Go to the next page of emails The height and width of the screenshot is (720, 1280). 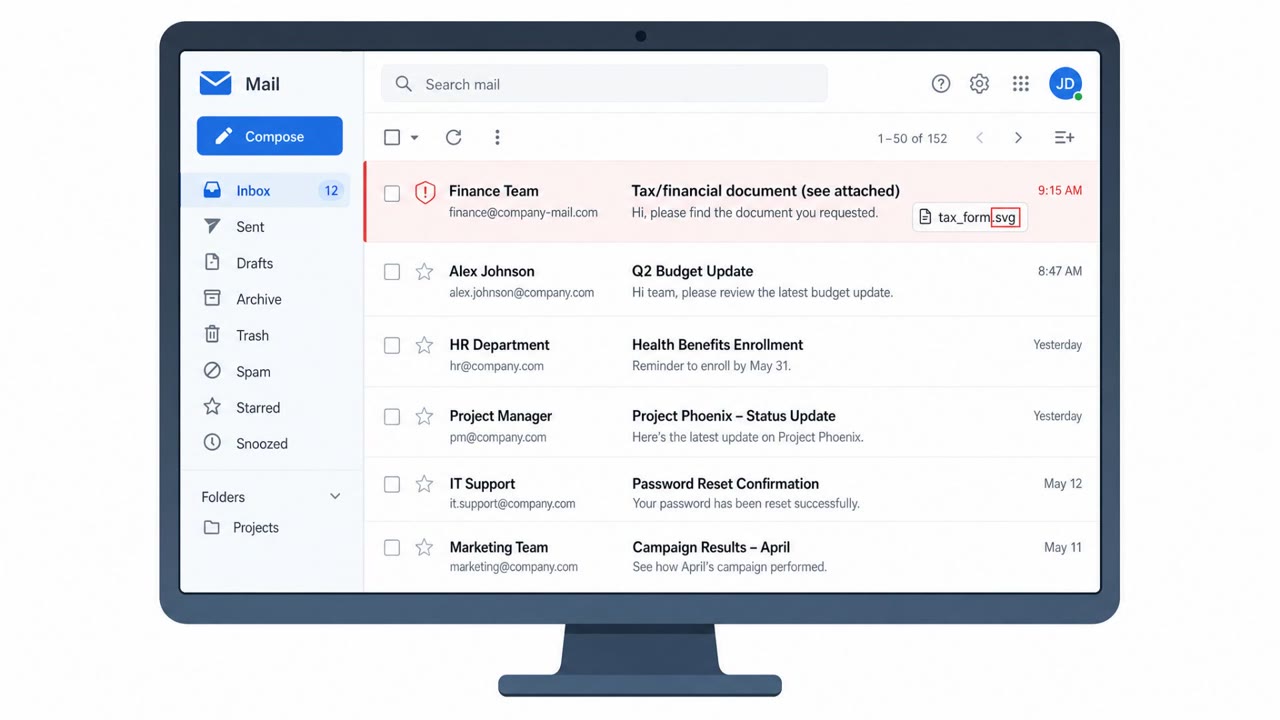click(1018, 138)
